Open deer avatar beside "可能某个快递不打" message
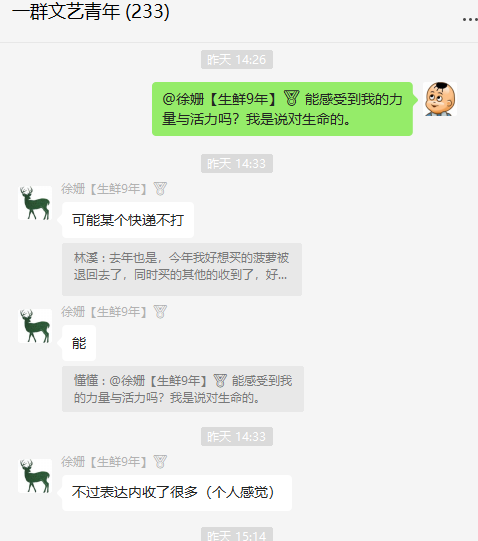 click(x=35, y=203)
